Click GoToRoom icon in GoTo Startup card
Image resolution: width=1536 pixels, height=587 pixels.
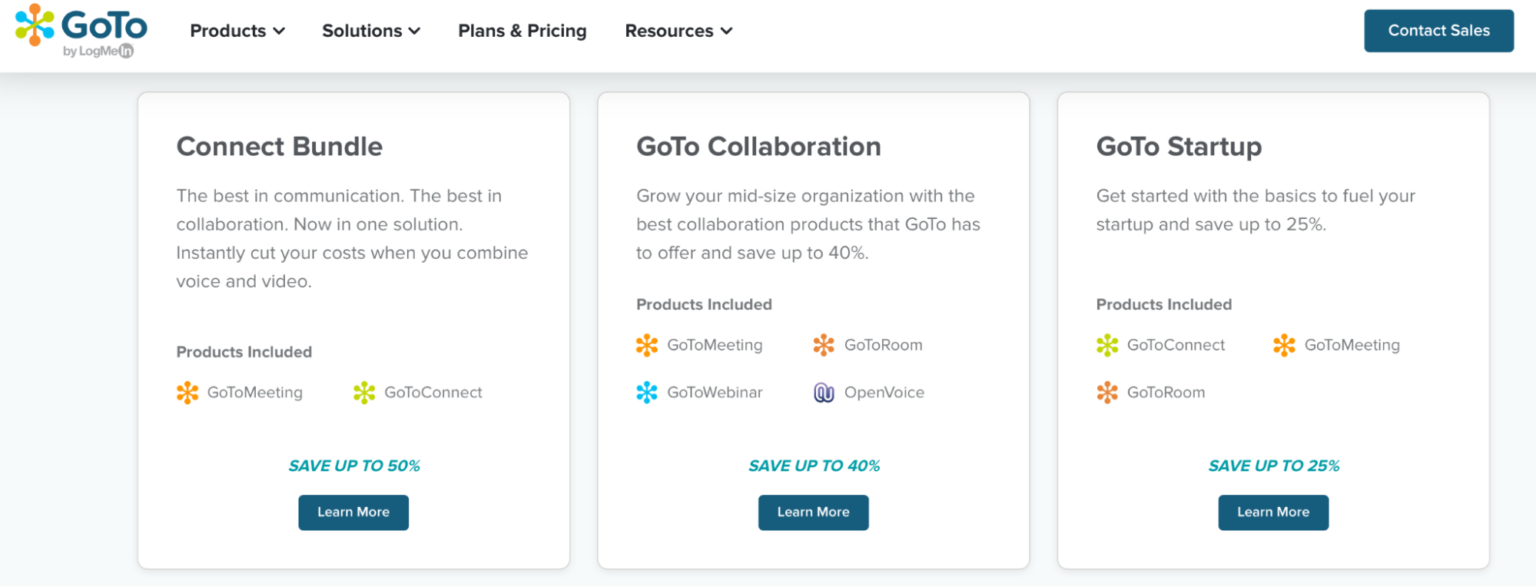tap(1107, 393)
